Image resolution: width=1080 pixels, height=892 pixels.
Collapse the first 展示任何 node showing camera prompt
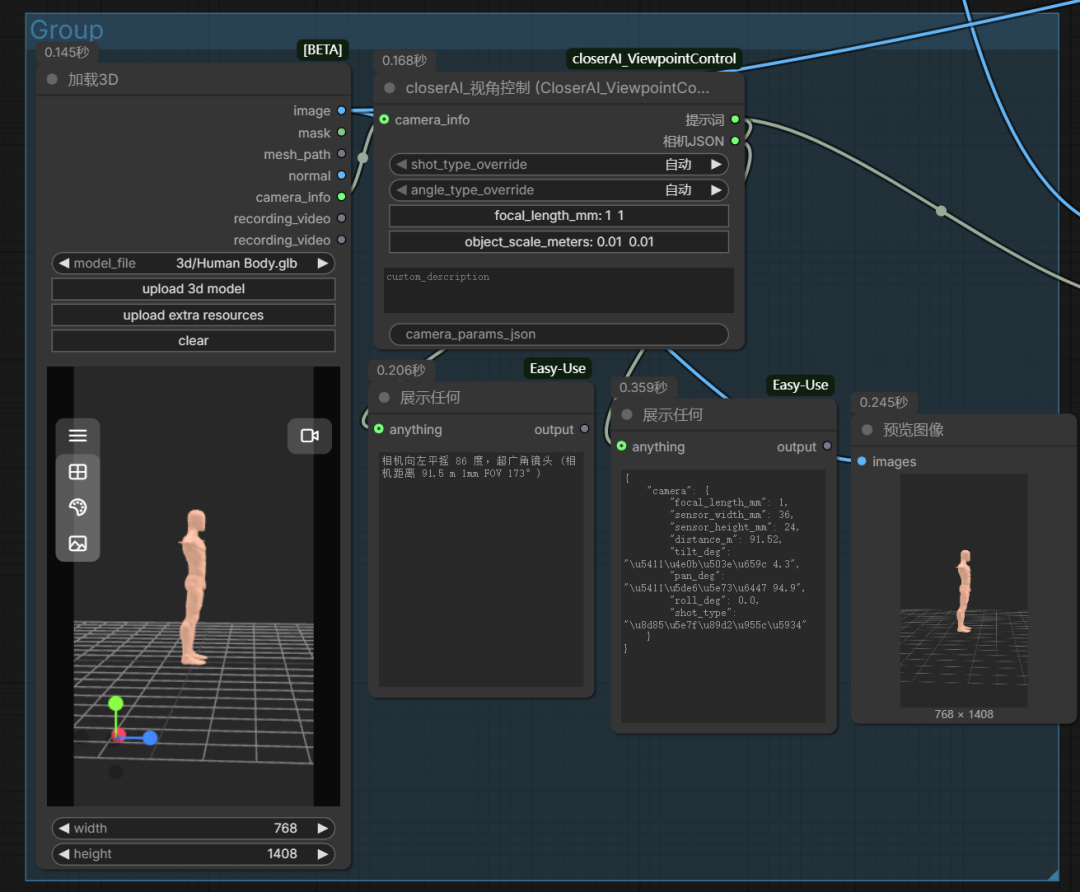[x=384, y=397]
